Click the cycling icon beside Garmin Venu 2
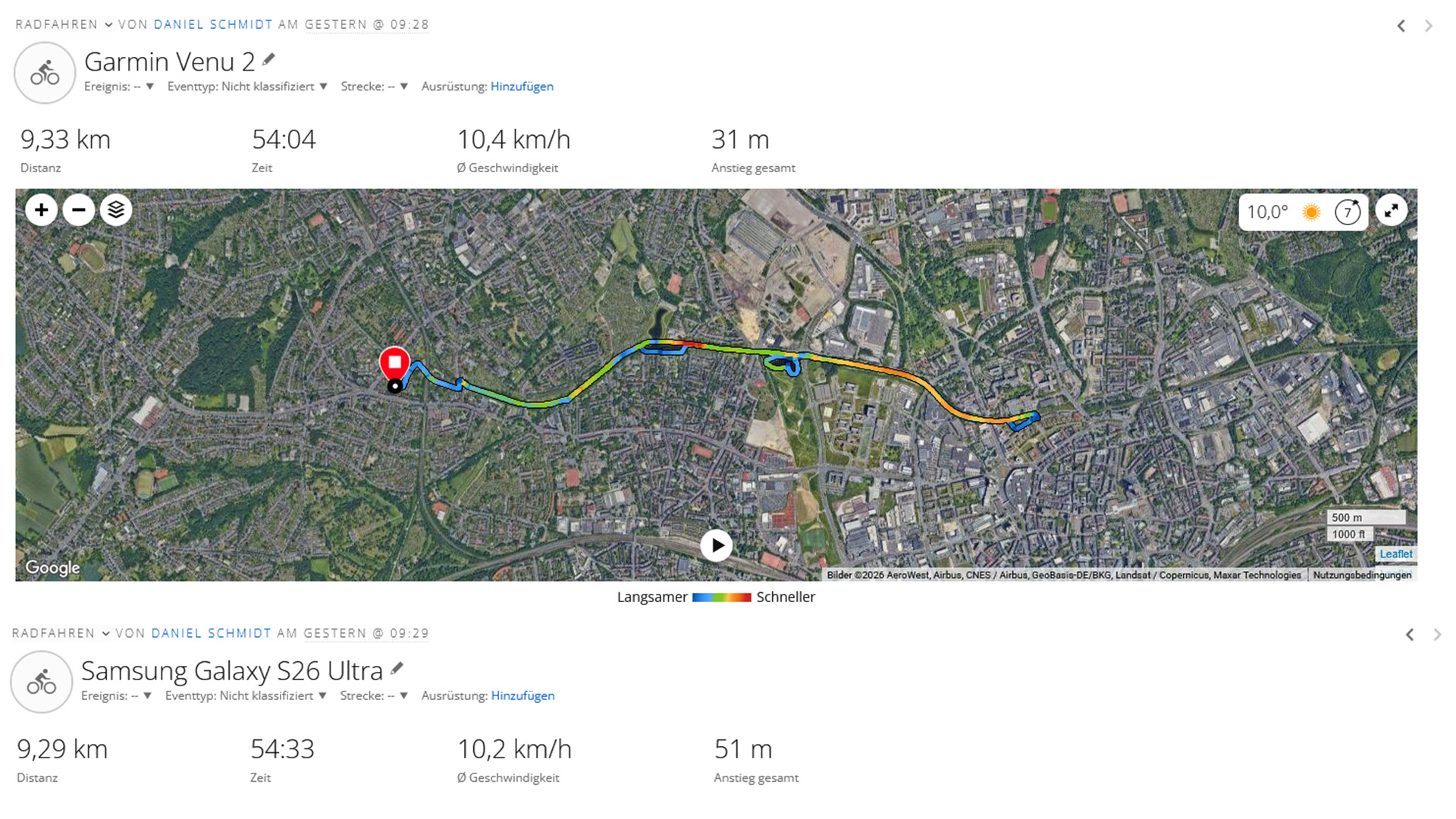The width and height of the screenshot is (1456, 819). [45, 73]
